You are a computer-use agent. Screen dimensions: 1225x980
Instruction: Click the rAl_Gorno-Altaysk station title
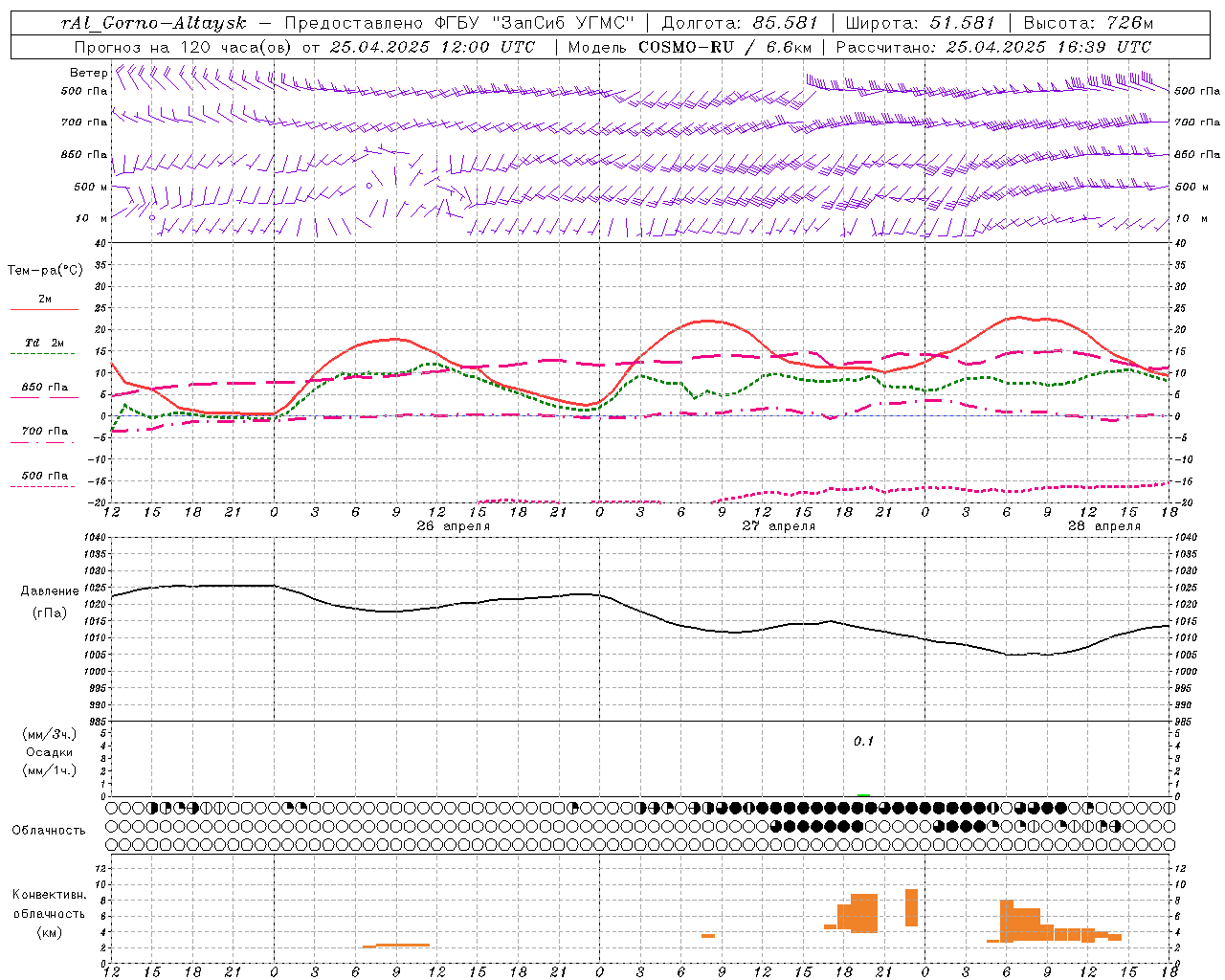coord(154,23)
